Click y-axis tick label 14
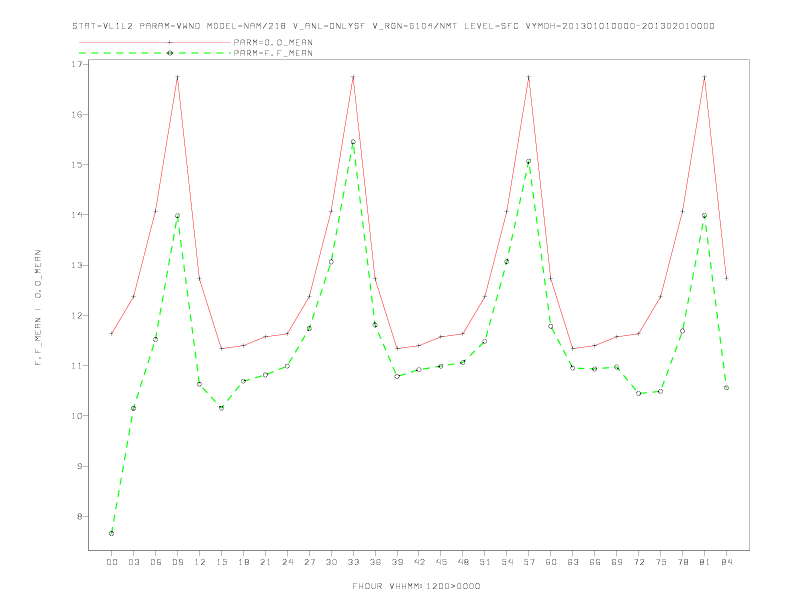 [77, 215]
